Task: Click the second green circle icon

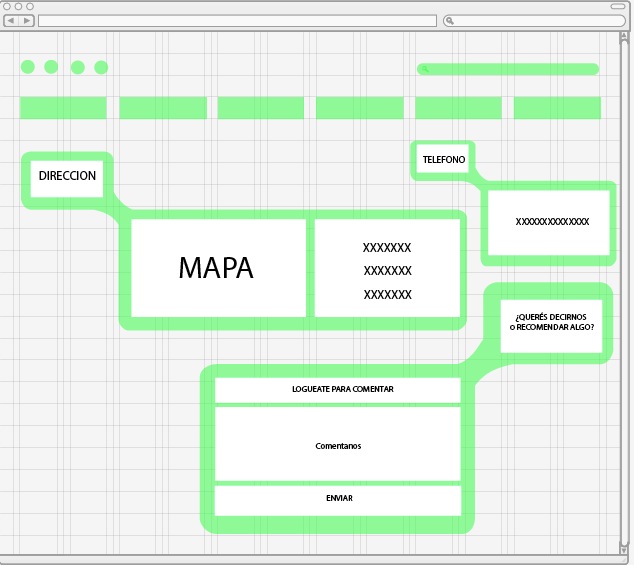Action: click(52, 67)
